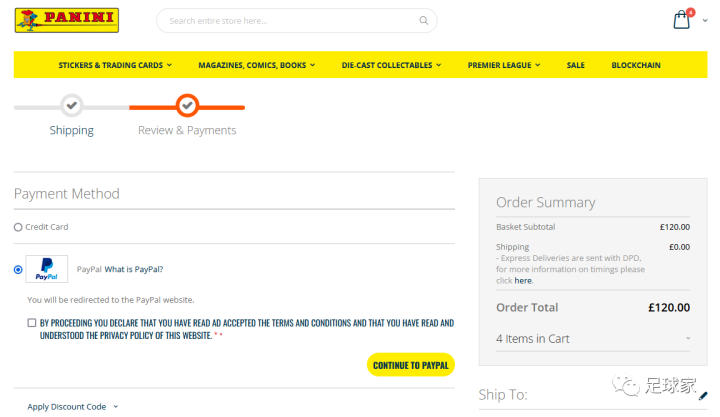The image size is (720, 417).
Task: Select the PayPal payment radio button
Action: point(18,269)
